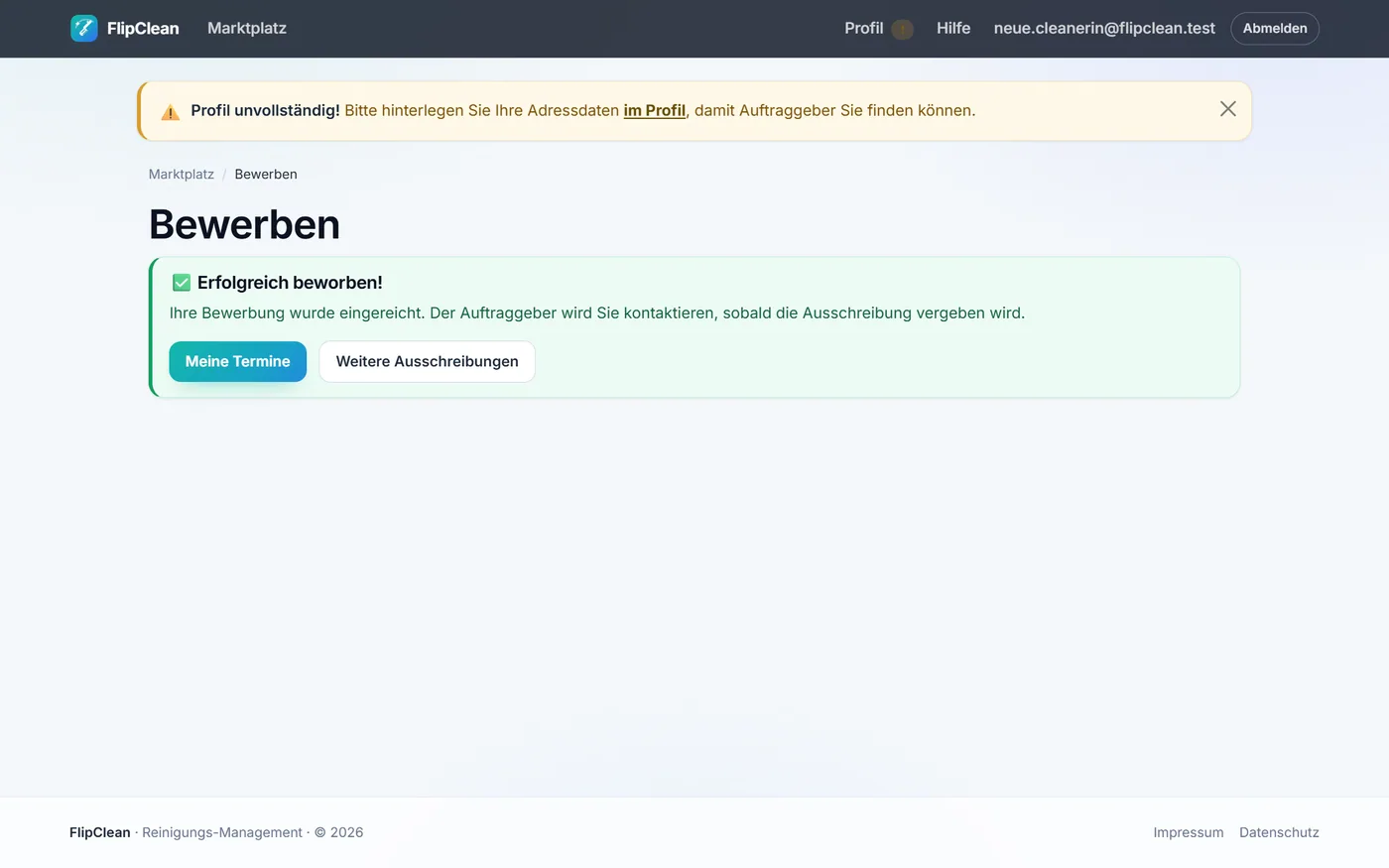Click the warning triangle icon in banner
This screenshot has width=1389, height=868.
pos(171,111)
